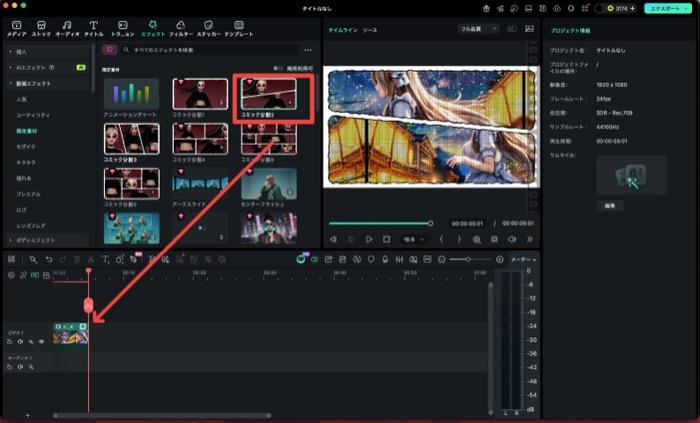Open the export button dropdown arrow
Viewport: 700px width, 423px height.
(x=687, y=8)
